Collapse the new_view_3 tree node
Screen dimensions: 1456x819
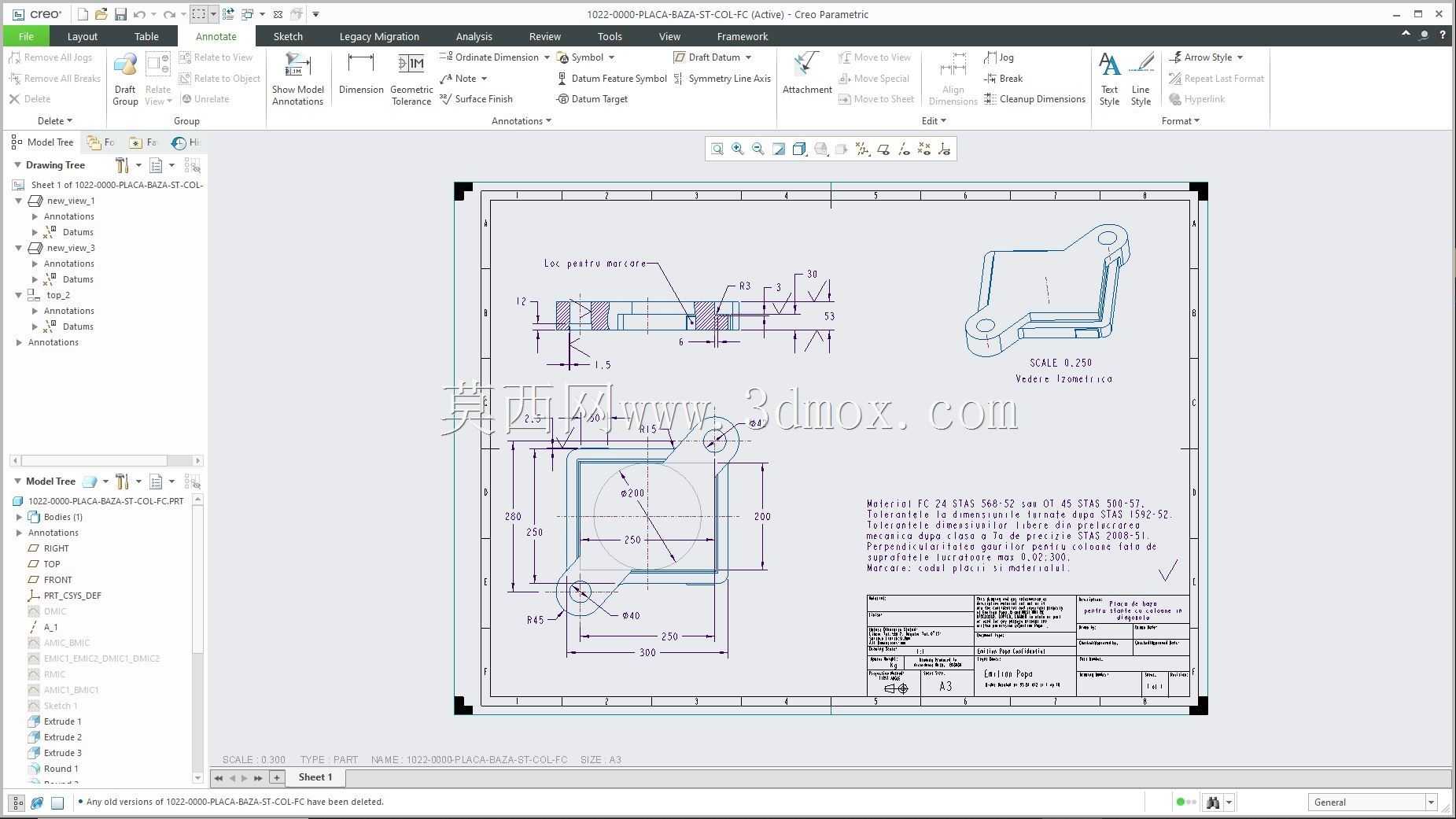[19, 248]
